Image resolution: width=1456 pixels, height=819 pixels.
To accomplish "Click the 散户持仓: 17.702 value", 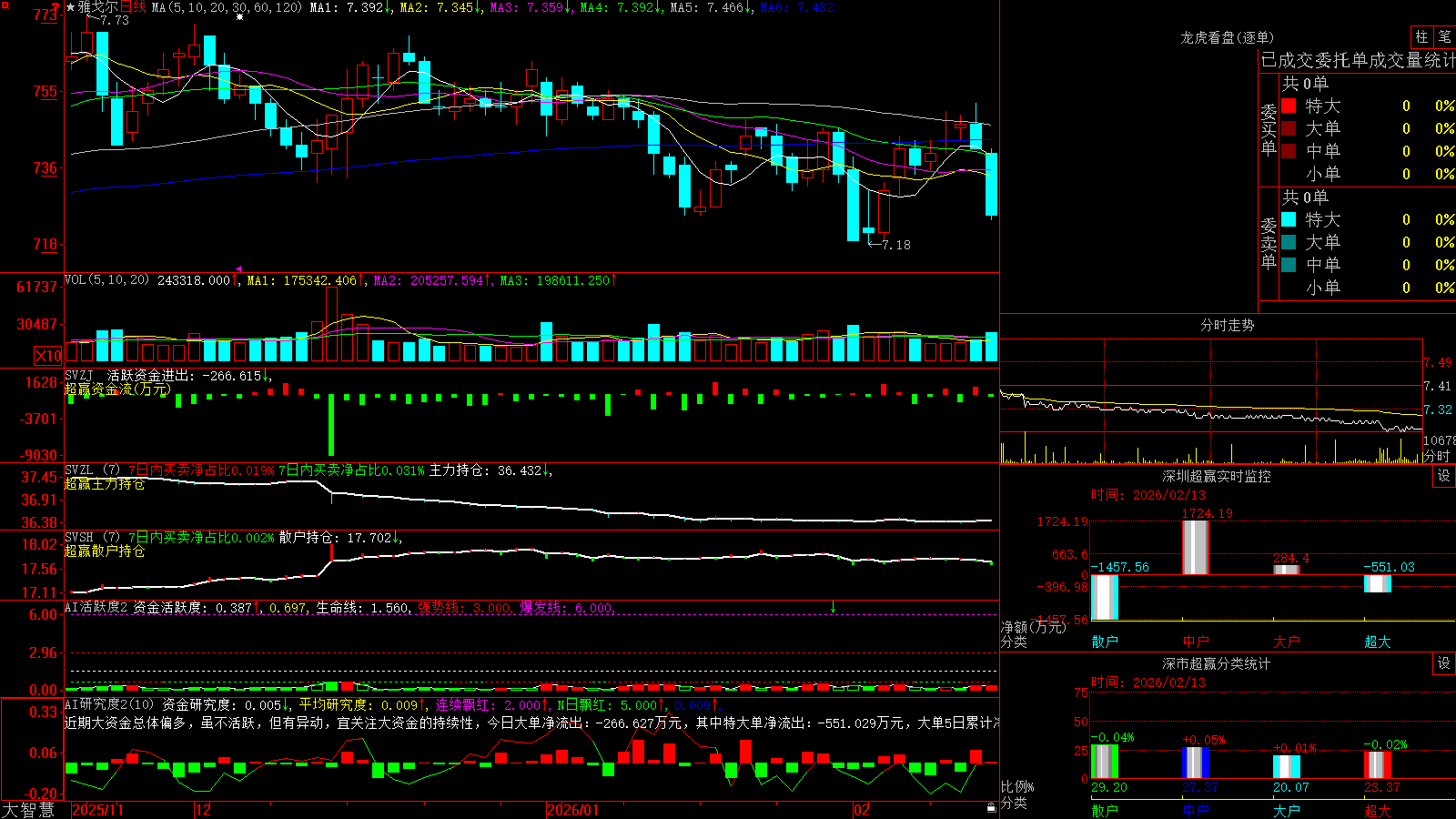I will (337, 538).
